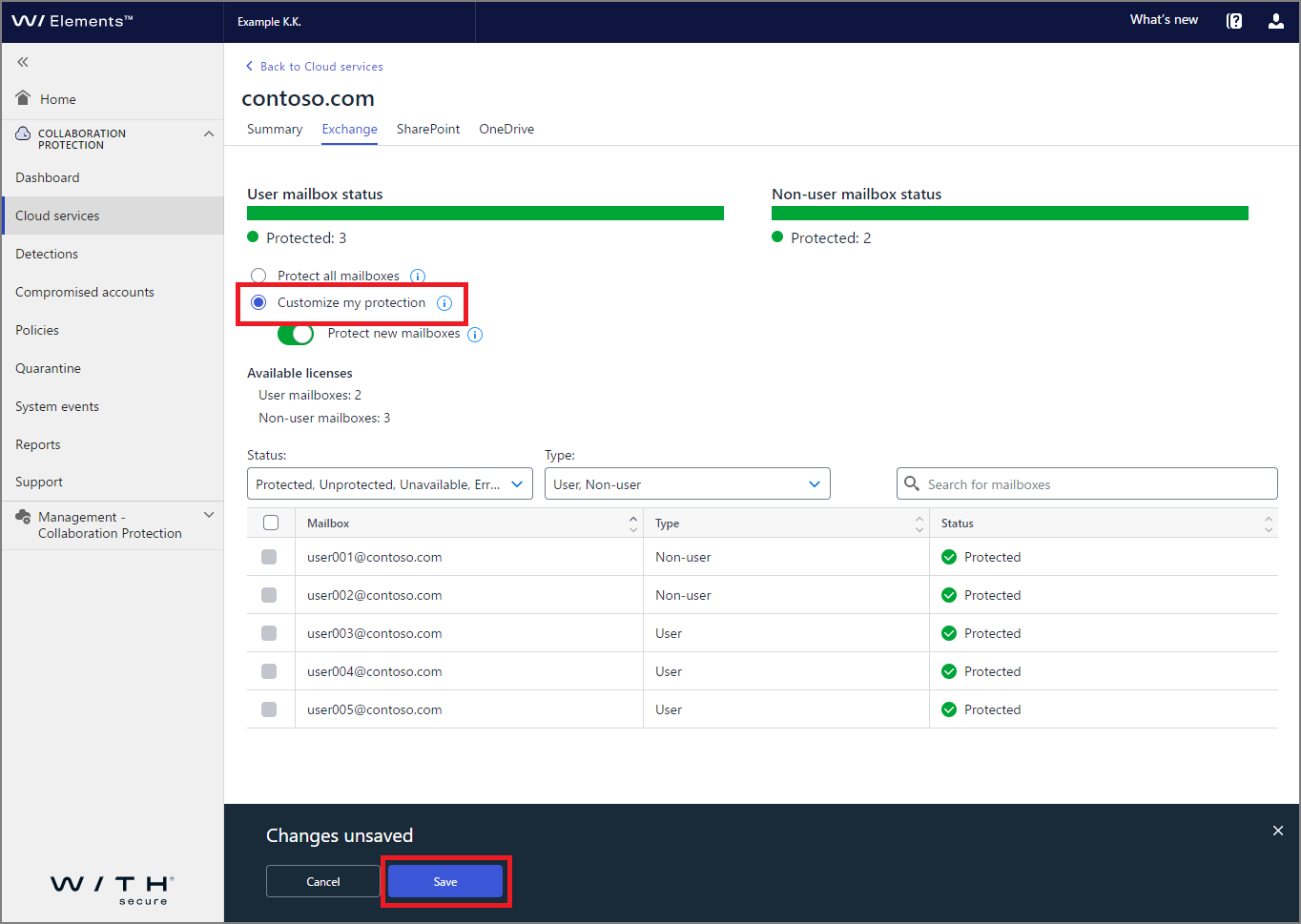Check the box for user001@contoso.com
Viewport: 1301px width, 924px height.
(x=269, y=557)
